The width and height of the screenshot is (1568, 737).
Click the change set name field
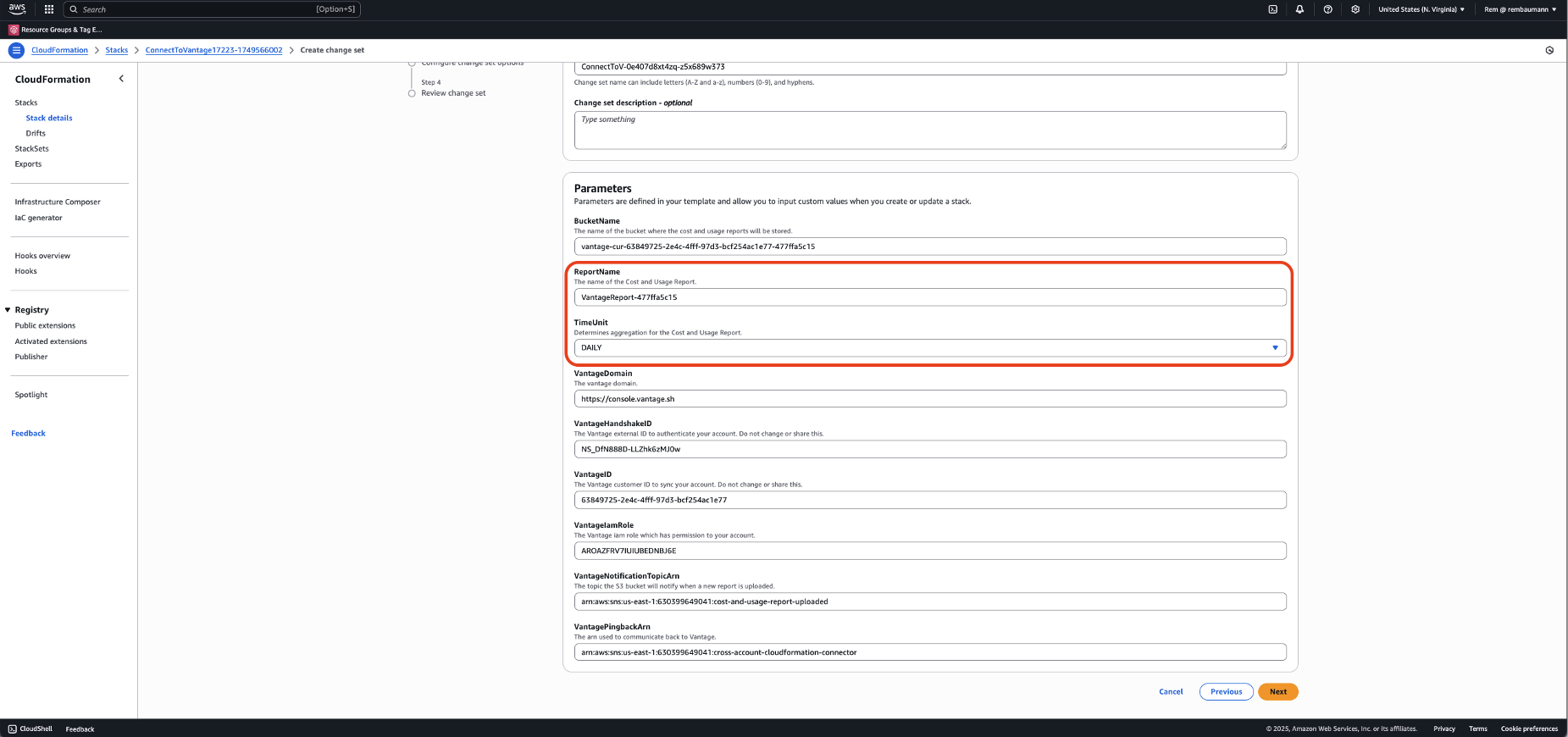[x=930, y=67]
